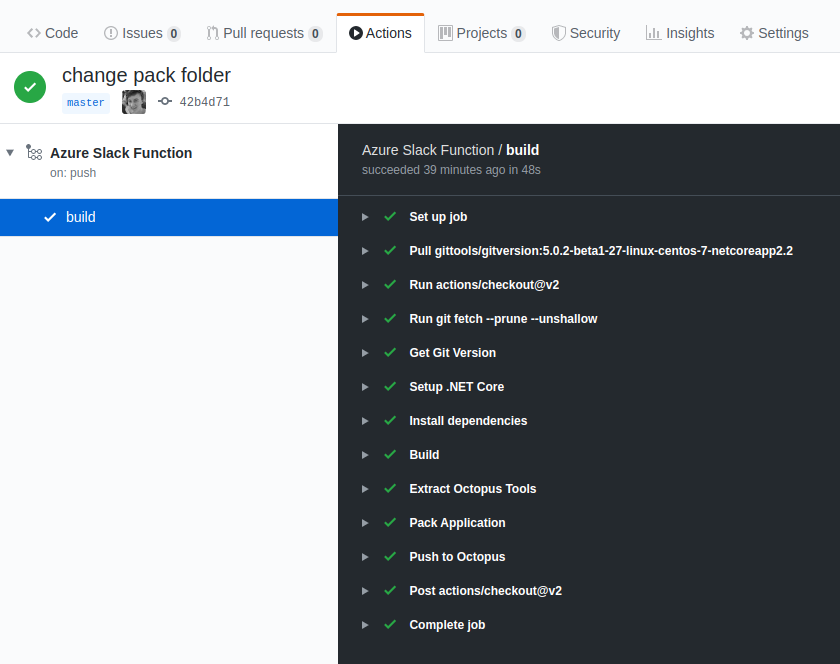Click the Issues count badge
Image resolution: width=840 pixels, height=664 pixels.
coord(174,34)
